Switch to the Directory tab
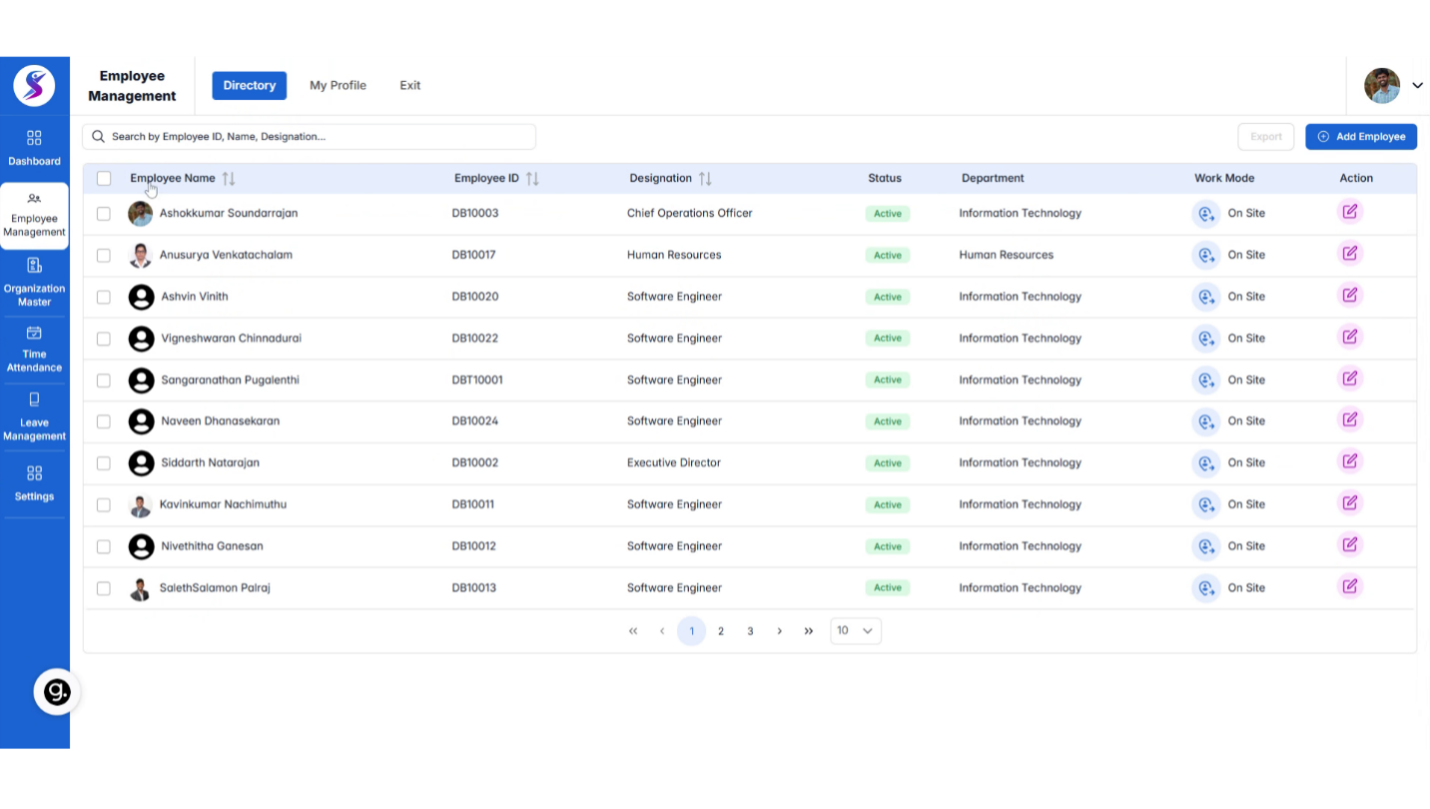This screenshot has width=1430, height=809. tap(249, 85)
